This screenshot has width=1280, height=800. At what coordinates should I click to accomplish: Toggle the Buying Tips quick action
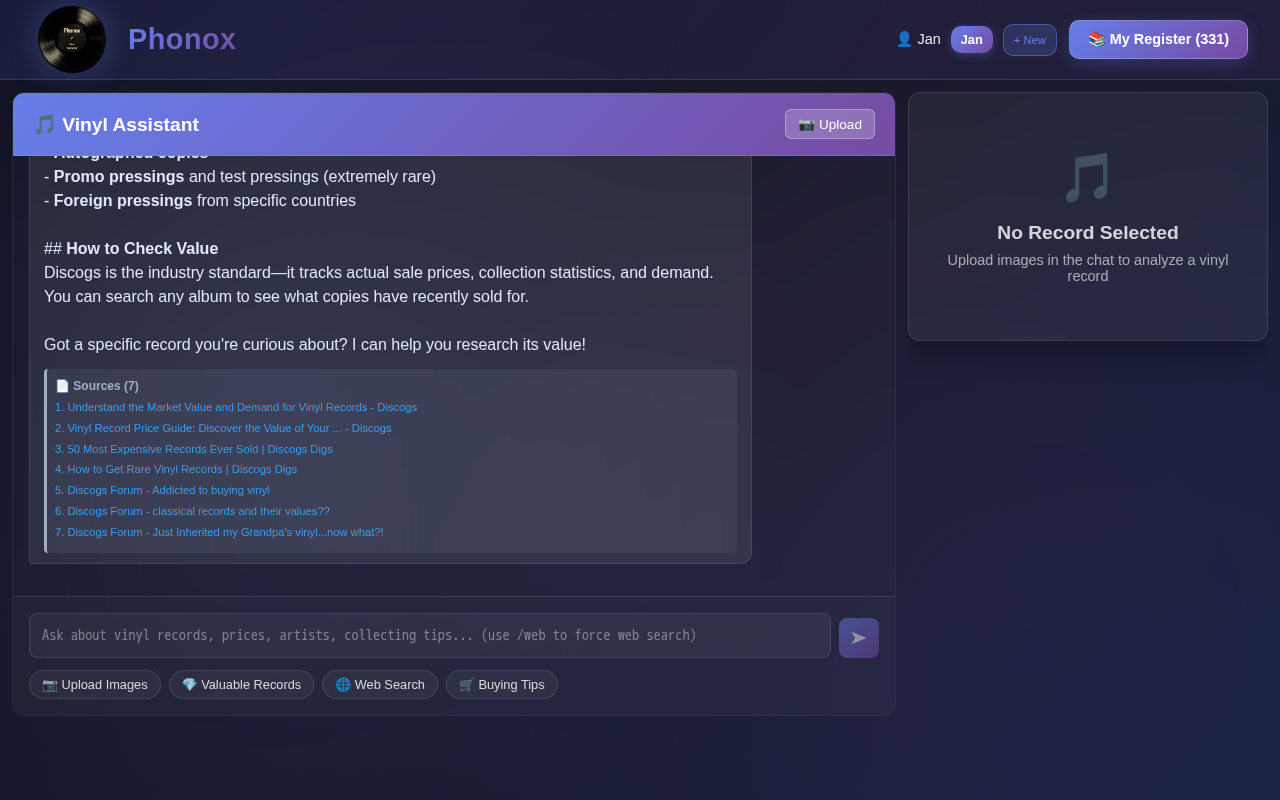tap(502, 684)
